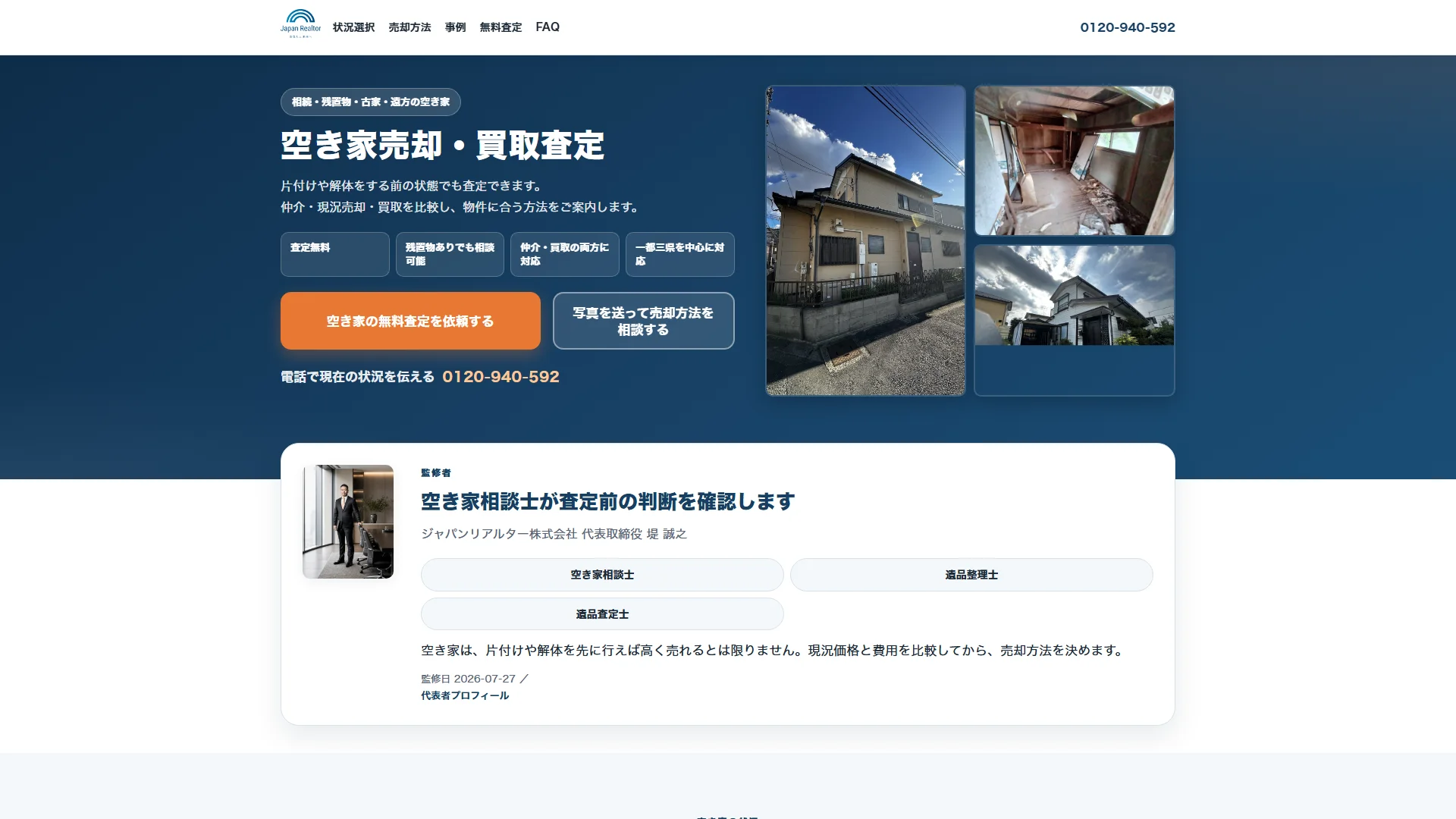The height and width of the screenshot is (819, 1456).
Task: Open the beige two-story house exterior photo
Action: (x=865, y=240)
